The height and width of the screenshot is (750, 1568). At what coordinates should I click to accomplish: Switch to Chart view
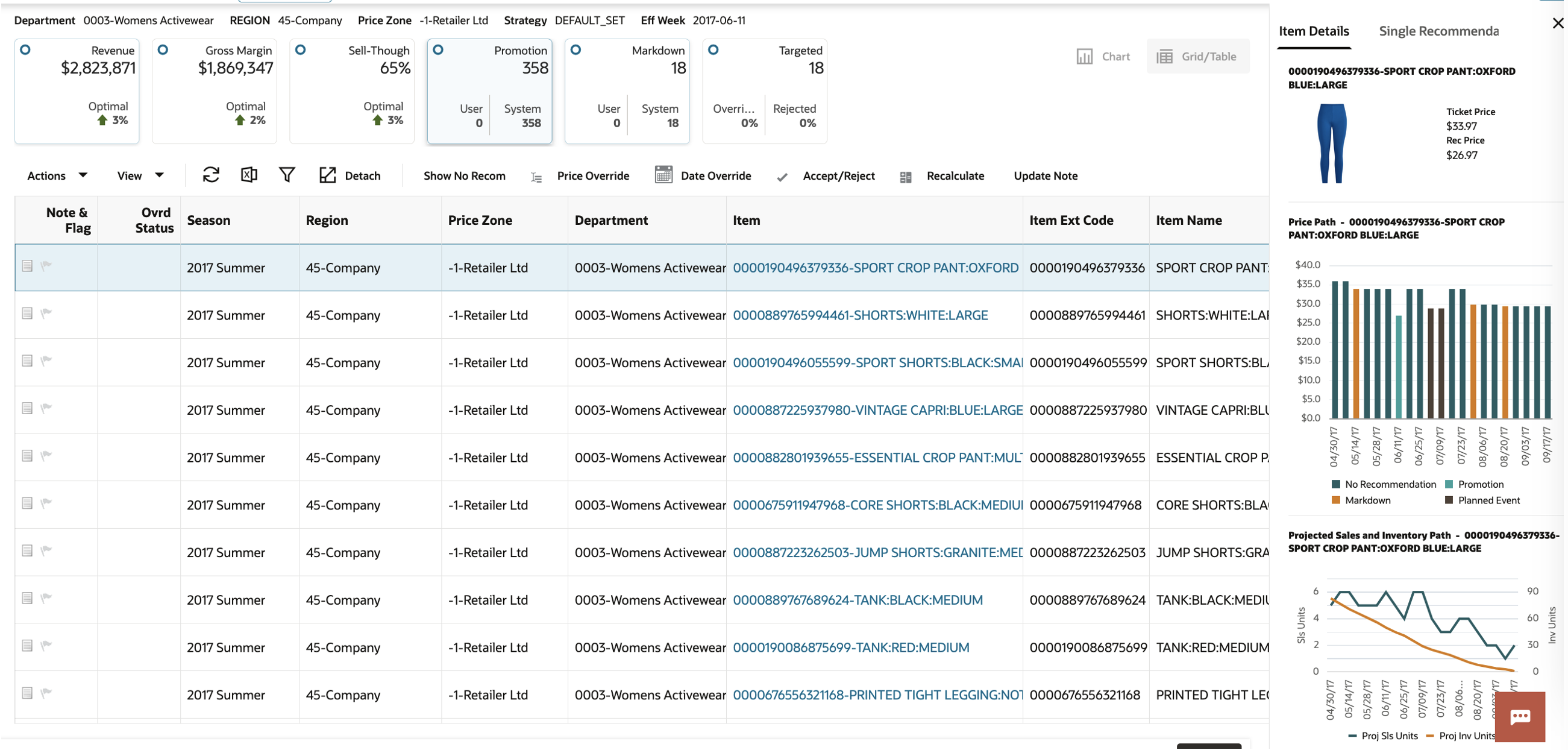point(1103,57)
